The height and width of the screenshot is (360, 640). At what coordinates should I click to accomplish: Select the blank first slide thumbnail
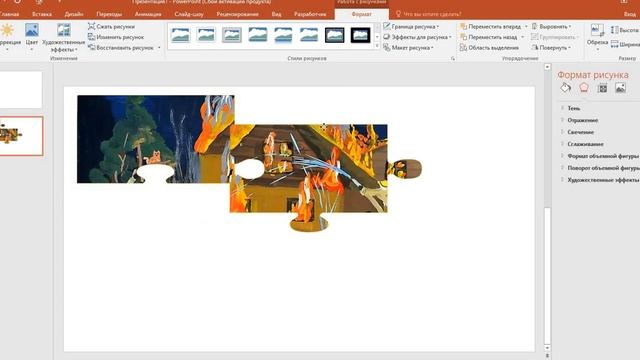point(21,90)
